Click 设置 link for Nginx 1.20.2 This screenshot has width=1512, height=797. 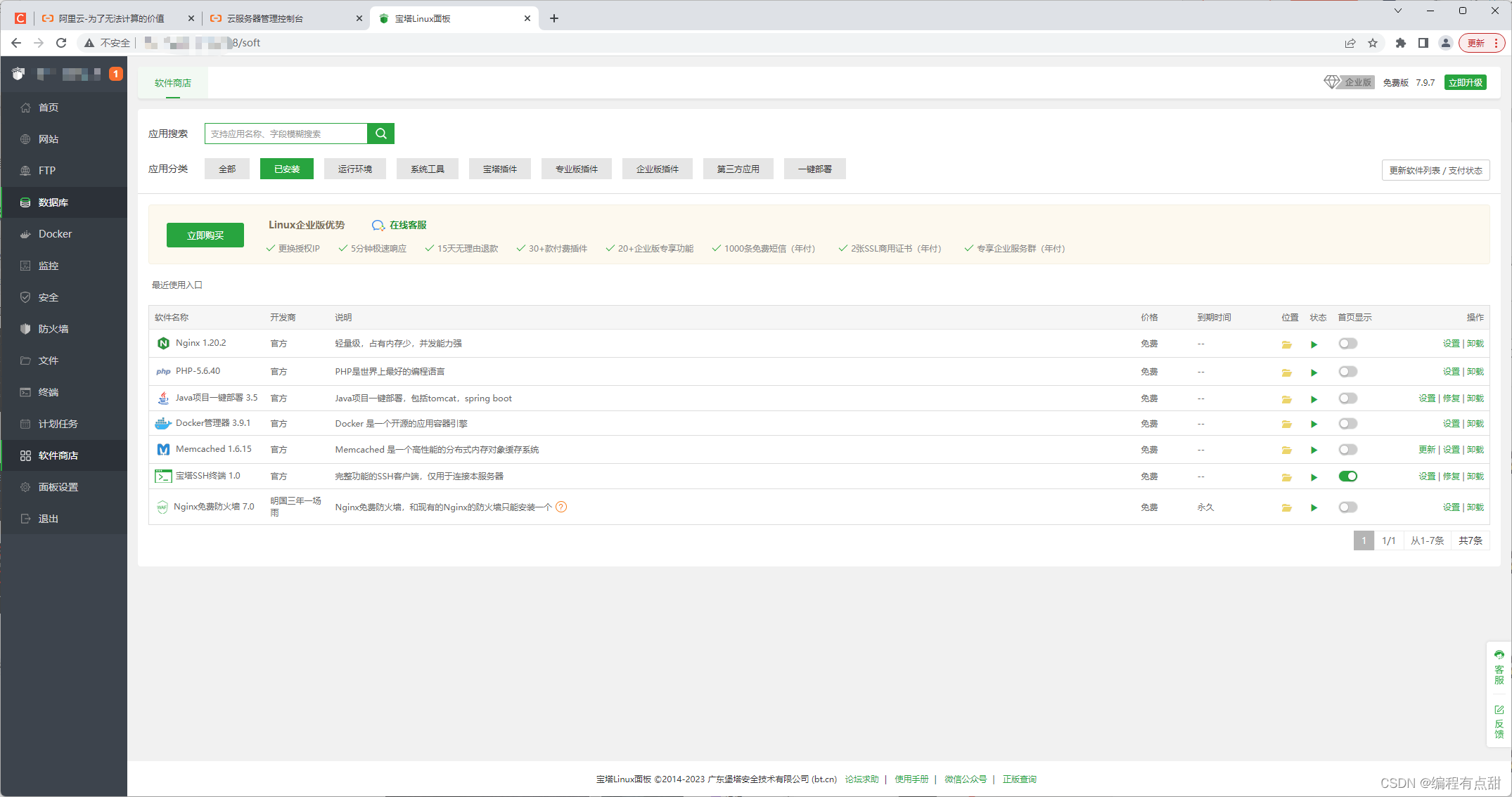tap(1451, 344)
